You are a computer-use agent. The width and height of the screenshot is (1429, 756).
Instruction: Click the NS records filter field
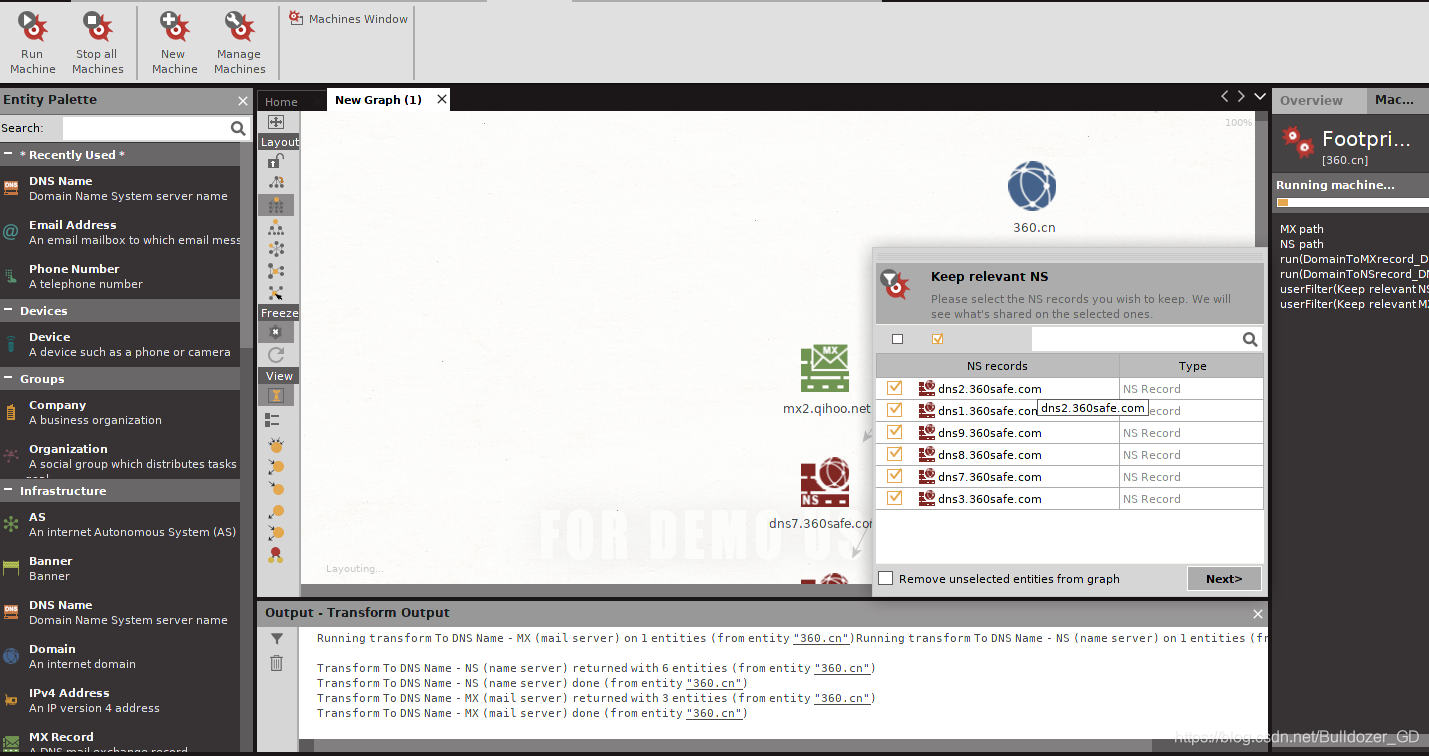[1136, 339]
